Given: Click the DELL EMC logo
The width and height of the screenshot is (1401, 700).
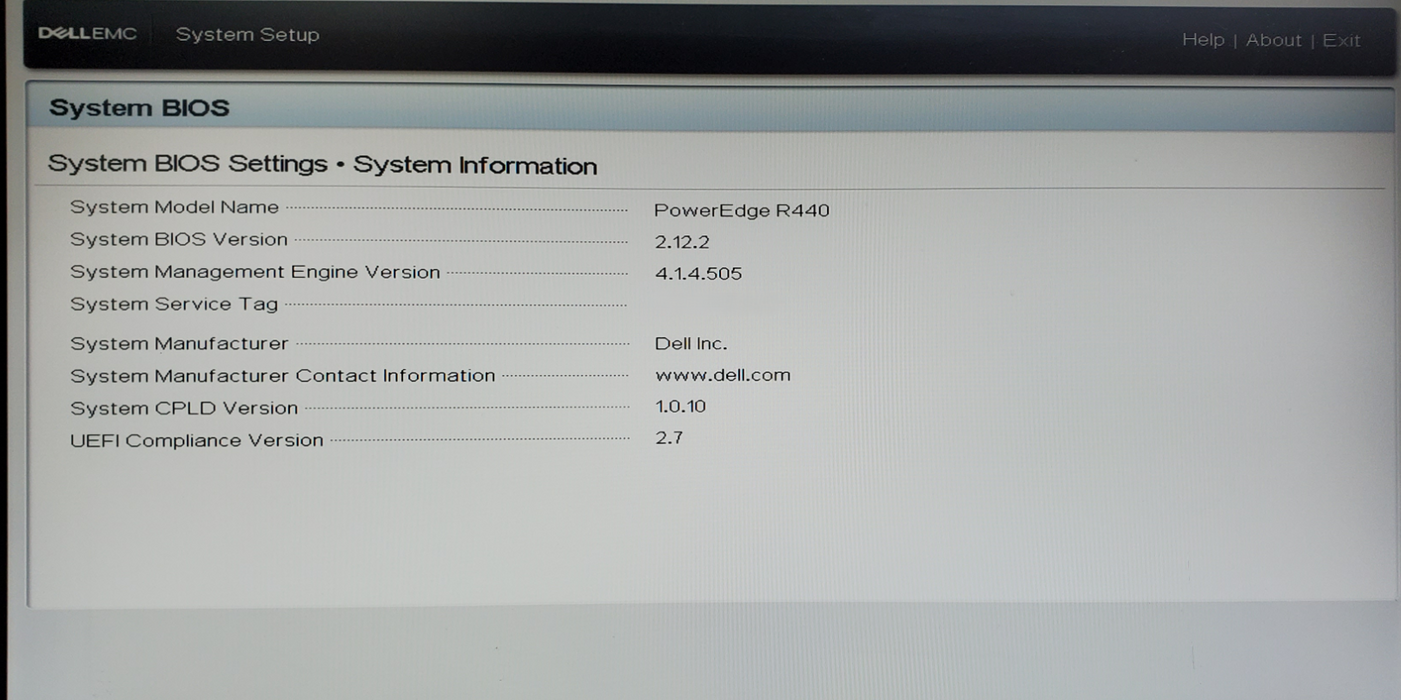Looking at the screenshot, I should click(87, 34).
